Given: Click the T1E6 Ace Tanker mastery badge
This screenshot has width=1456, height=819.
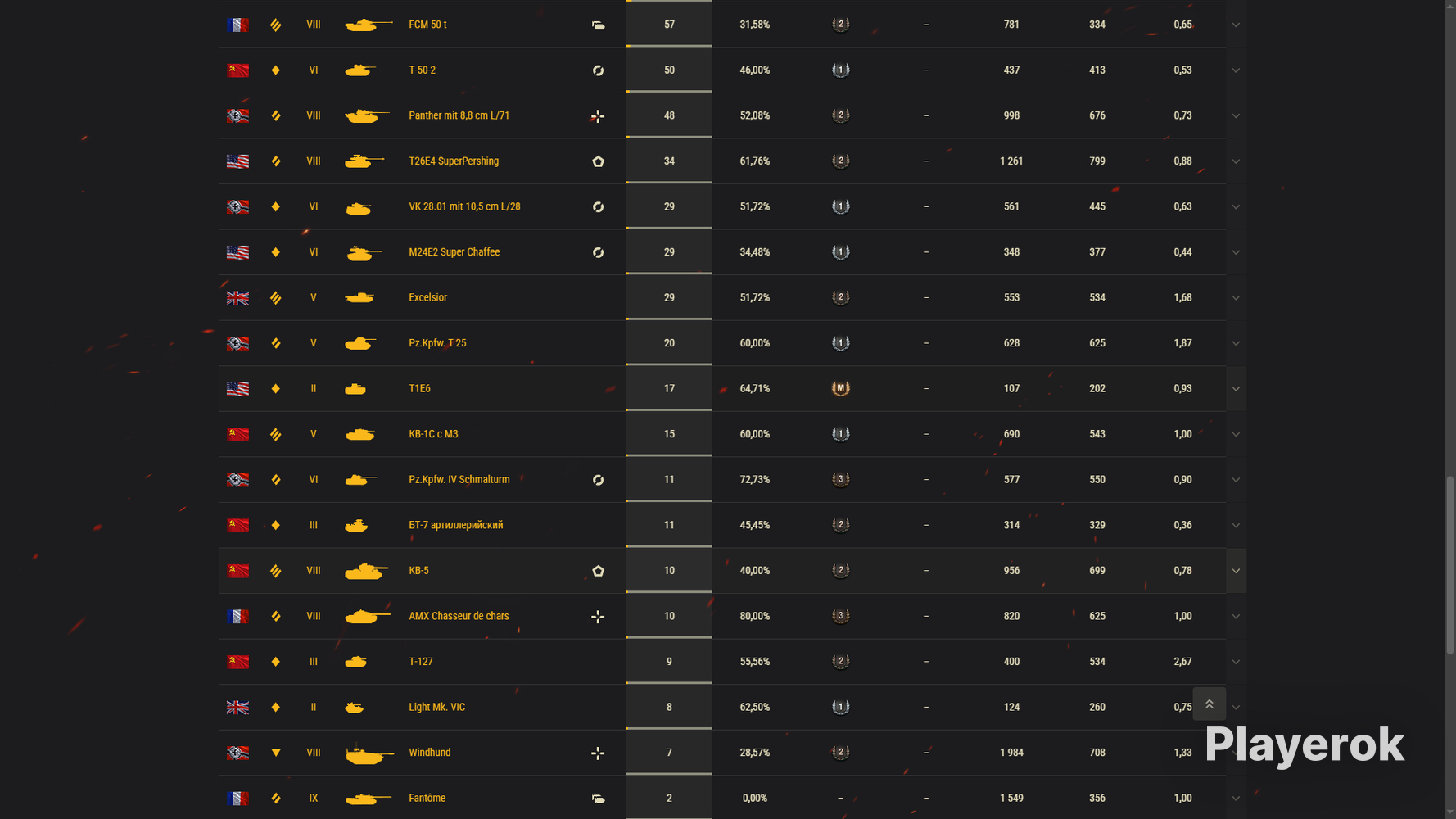Looking at the screenshot, I should coord(840,388).
